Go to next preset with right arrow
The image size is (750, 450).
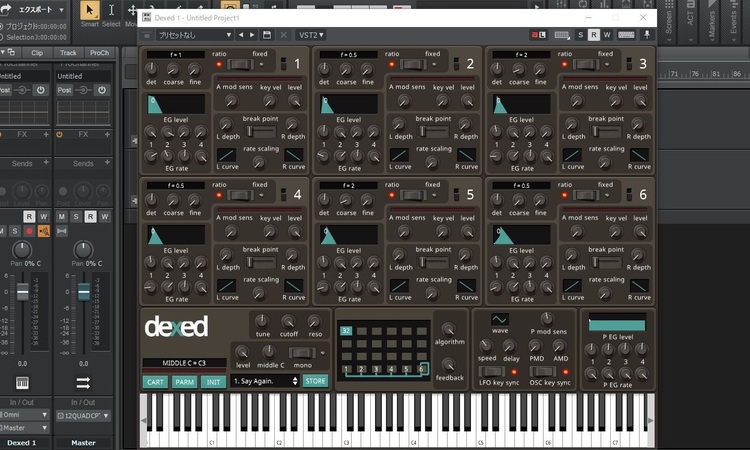click(x=252, y=35)
